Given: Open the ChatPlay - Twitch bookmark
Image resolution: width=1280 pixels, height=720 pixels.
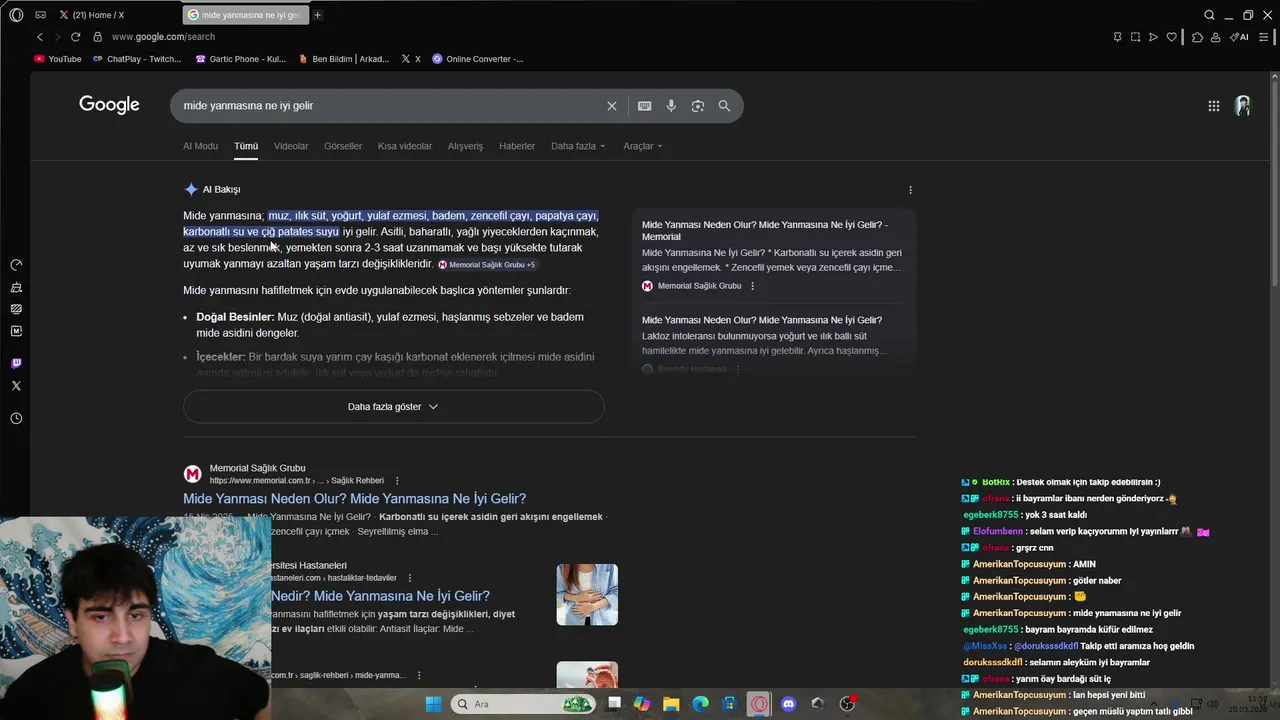Looking at the screenshot, I should pyautogui.click(x=137, y=59).
